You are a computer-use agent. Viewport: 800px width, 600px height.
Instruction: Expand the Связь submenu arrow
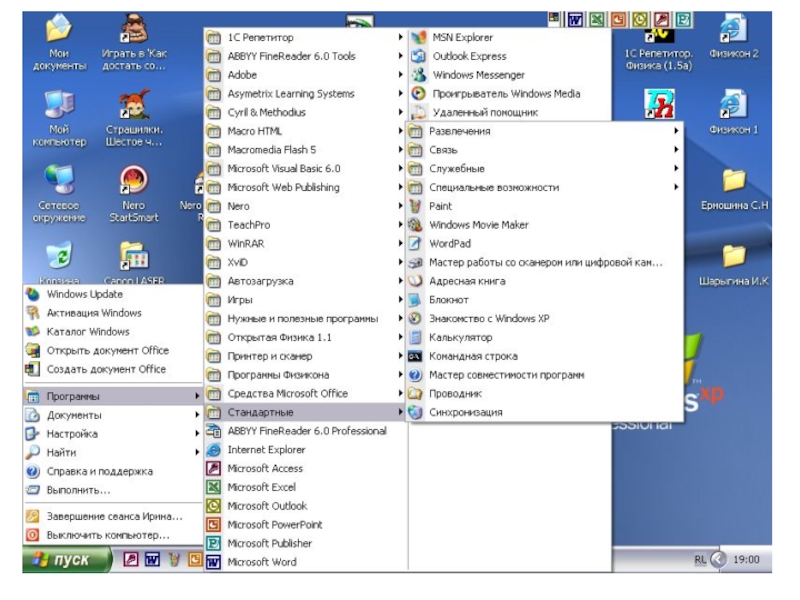click(676, 149)
